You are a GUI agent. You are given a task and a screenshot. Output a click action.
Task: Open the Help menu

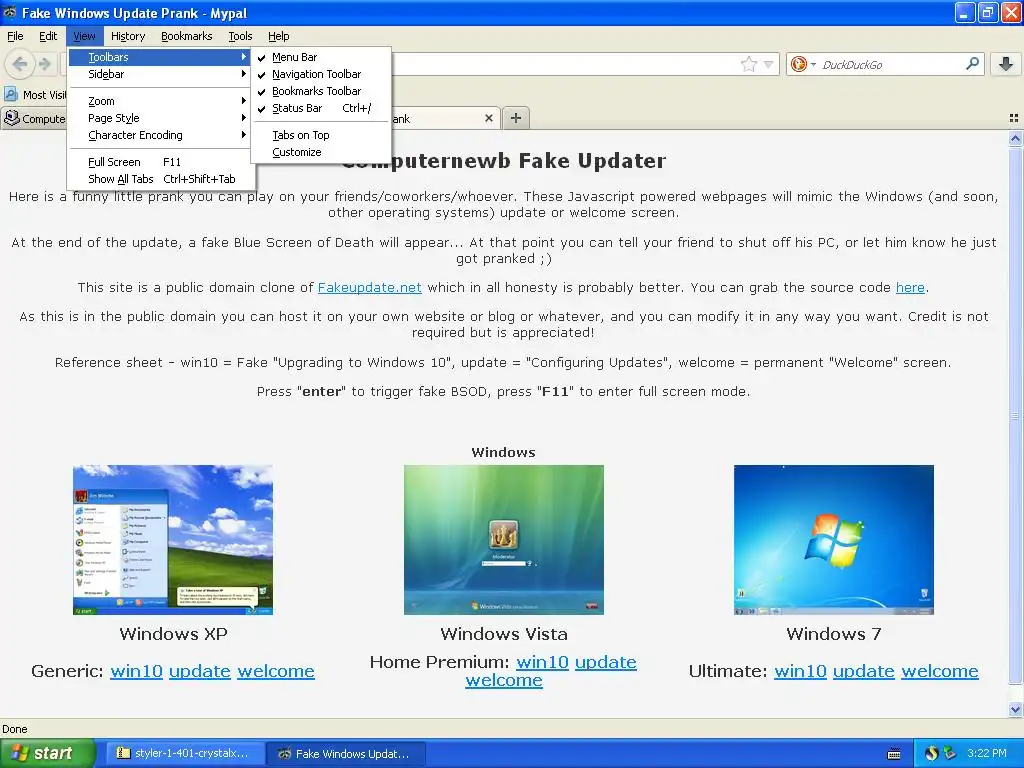(x=279, y=36)
